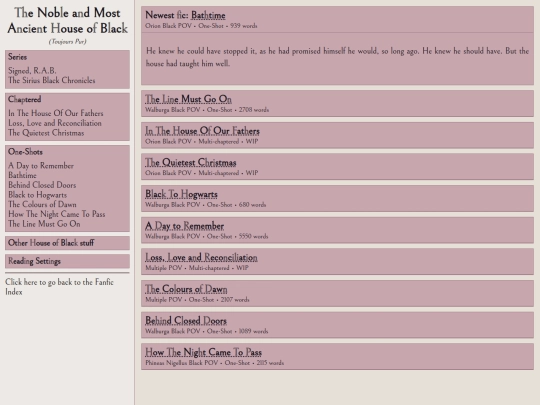This screenshot has height=405, width=540.
Task: Open The Sirius Black Chronicles series
Action: 52,80
